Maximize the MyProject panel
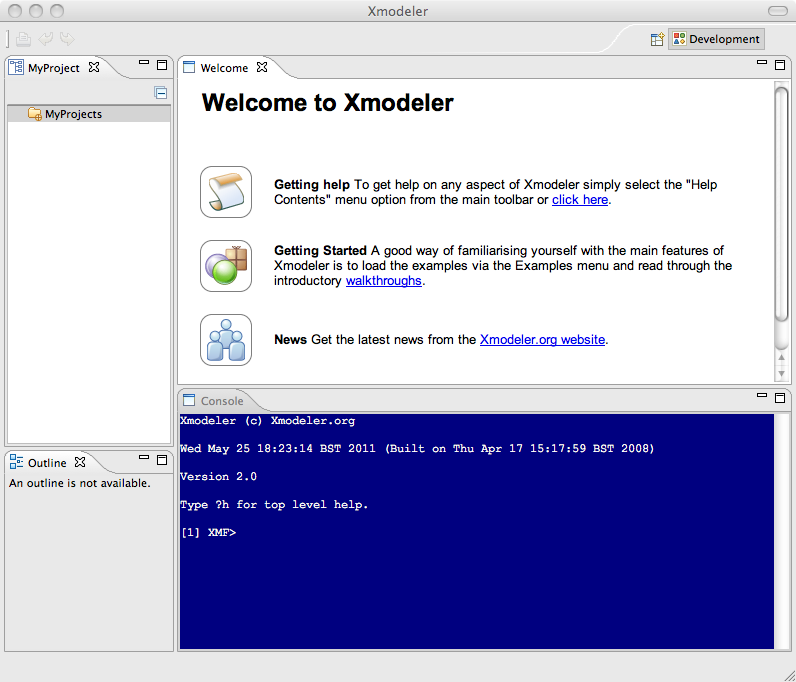The height and width of the screenshot is (682, 796). pyautogui.click(x=162, y=64)
